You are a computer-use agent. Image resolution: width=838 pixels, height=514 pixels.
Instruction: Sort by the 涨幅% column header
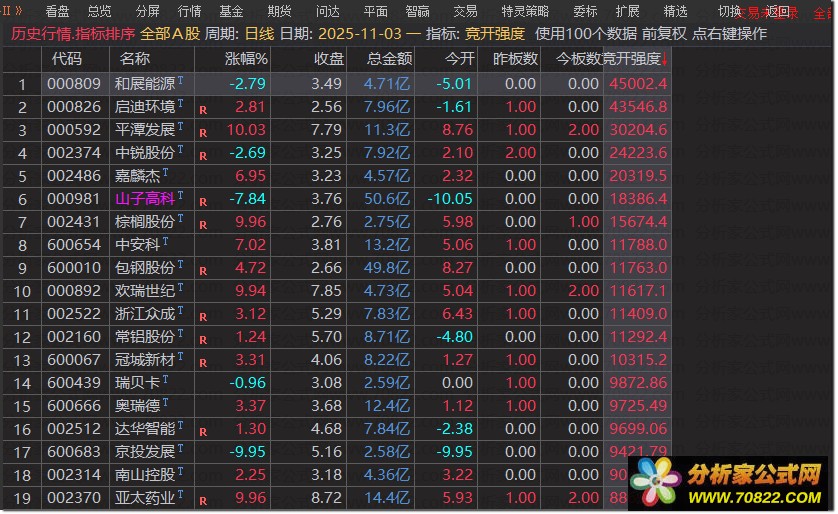pyautogui.click(x=246, y=59)
